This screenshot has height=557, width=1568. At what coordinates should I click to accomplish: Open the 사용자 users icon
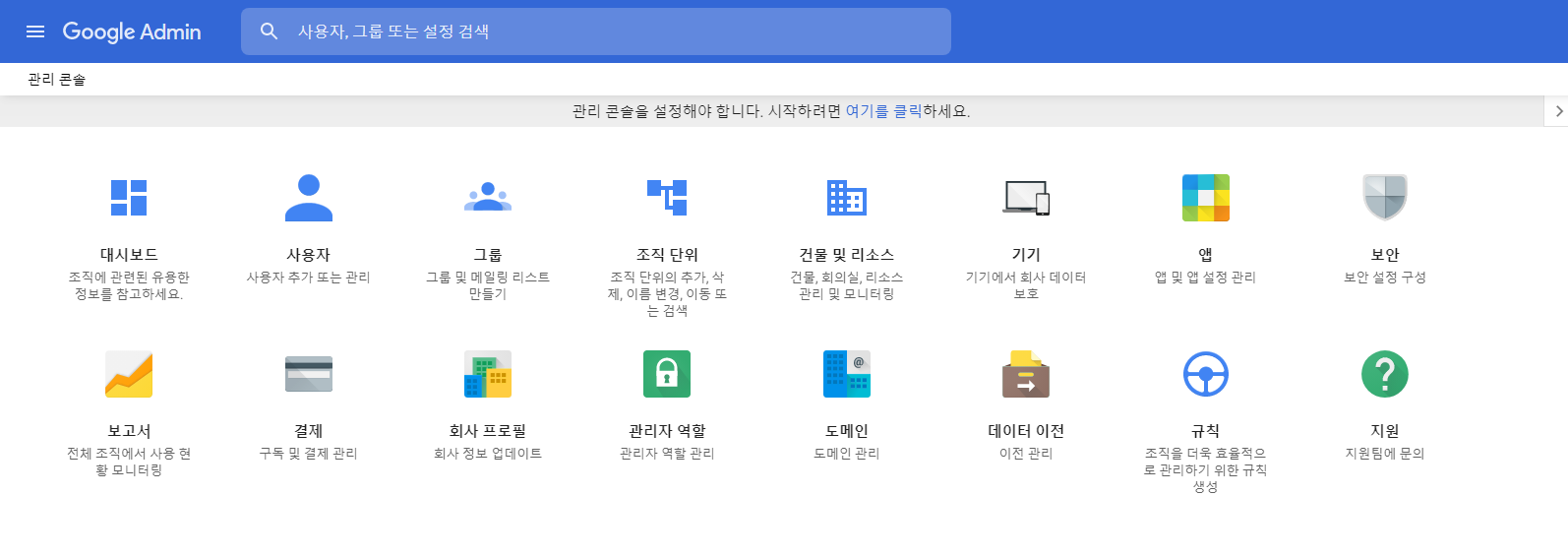click(309, 198)
